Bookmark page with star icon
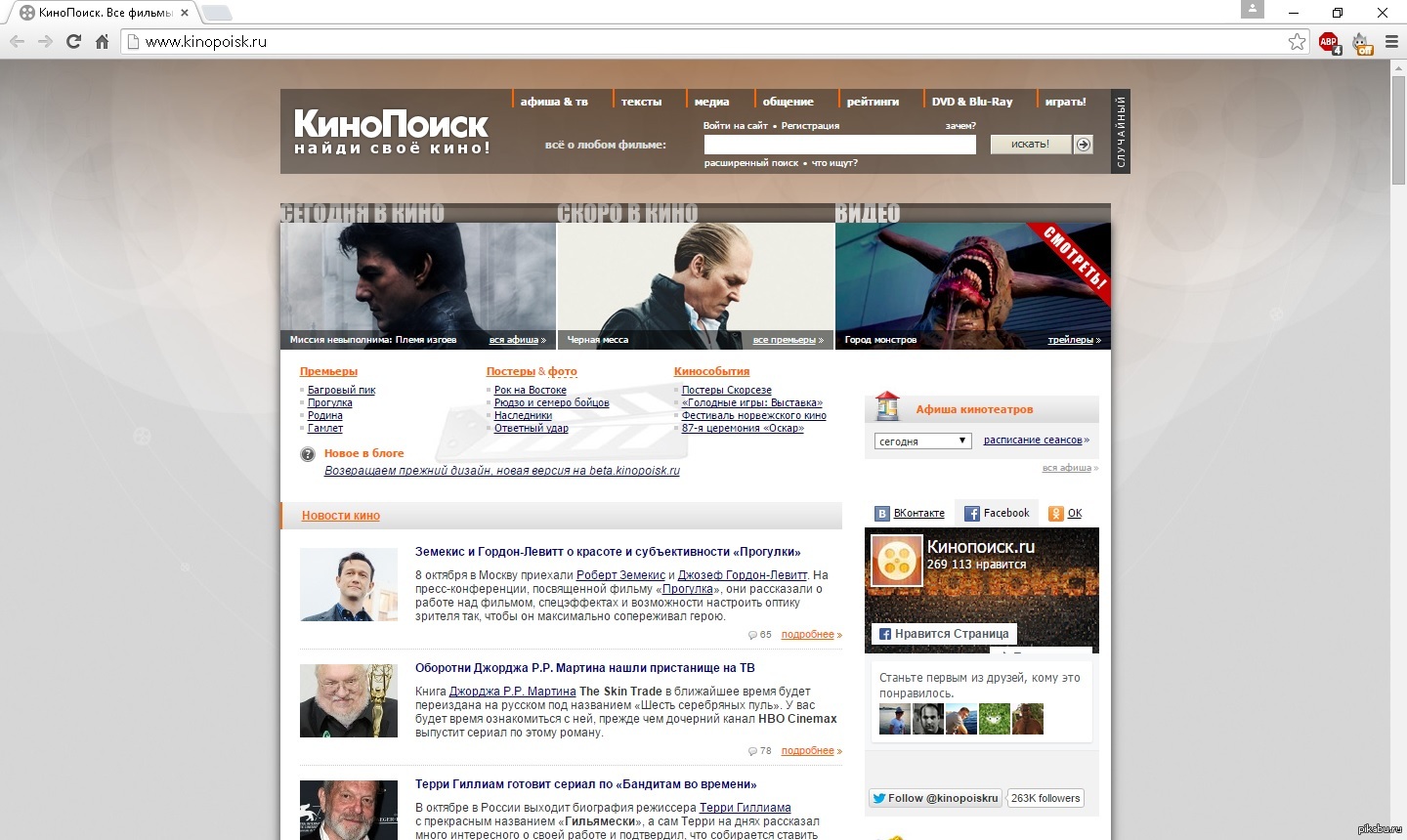The width and height of the screenshot is (1407, 840). (x=1297, y=41)
